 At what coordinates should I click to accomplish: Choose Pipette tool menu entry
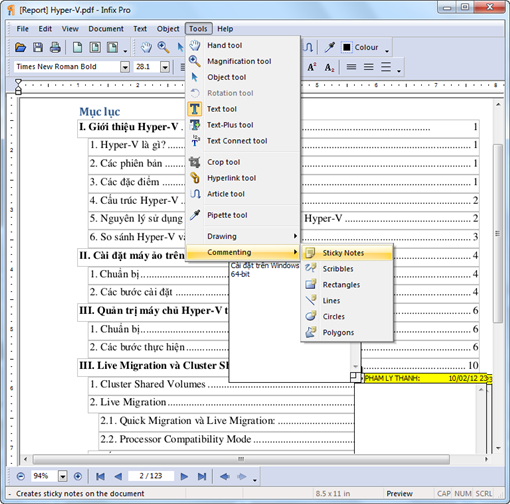click(243, 215)
